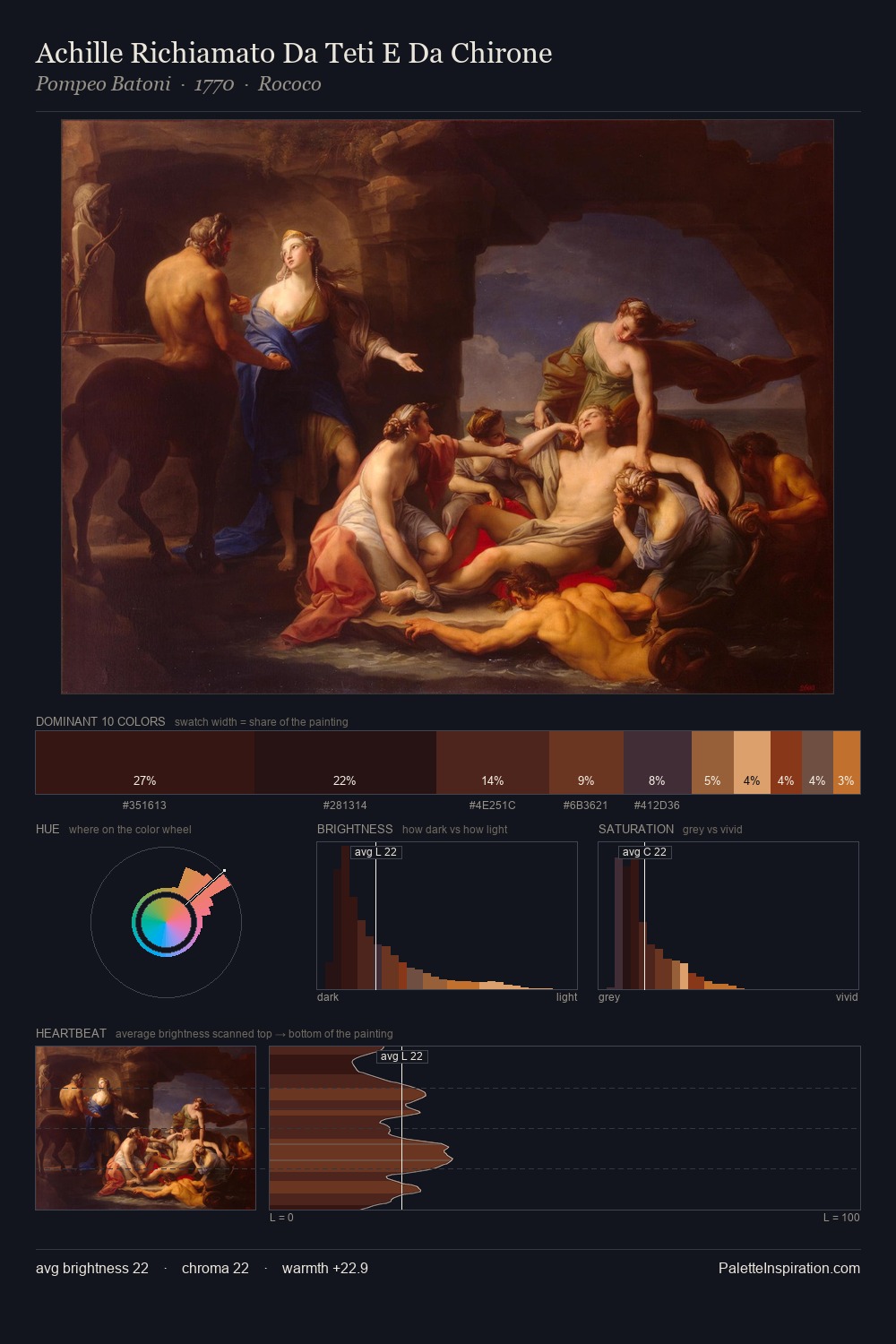Pick the light peach 4% swatch
This screenshot has height=1344, width=896.
tap(752, 762)
